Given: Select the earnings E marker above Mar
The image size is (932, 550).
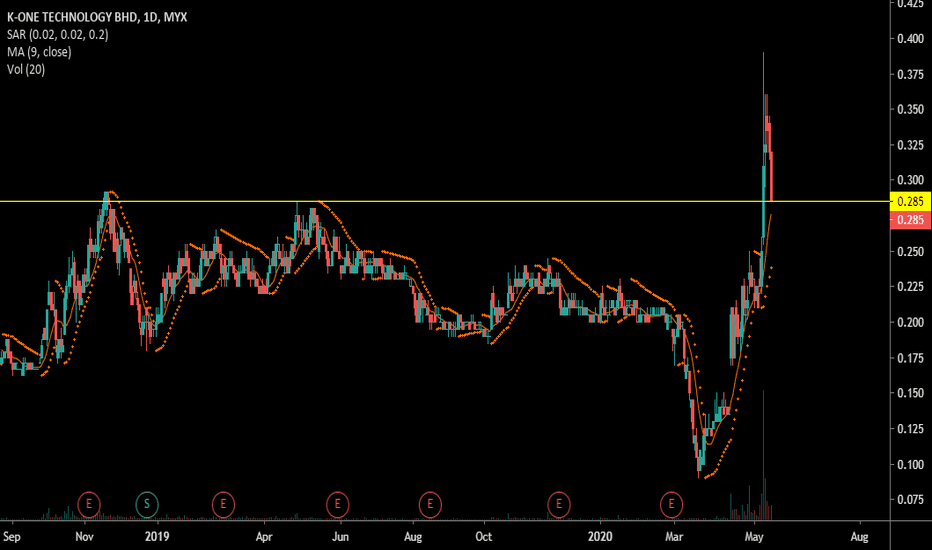Looking at the screenshot, I should point(672,504).
